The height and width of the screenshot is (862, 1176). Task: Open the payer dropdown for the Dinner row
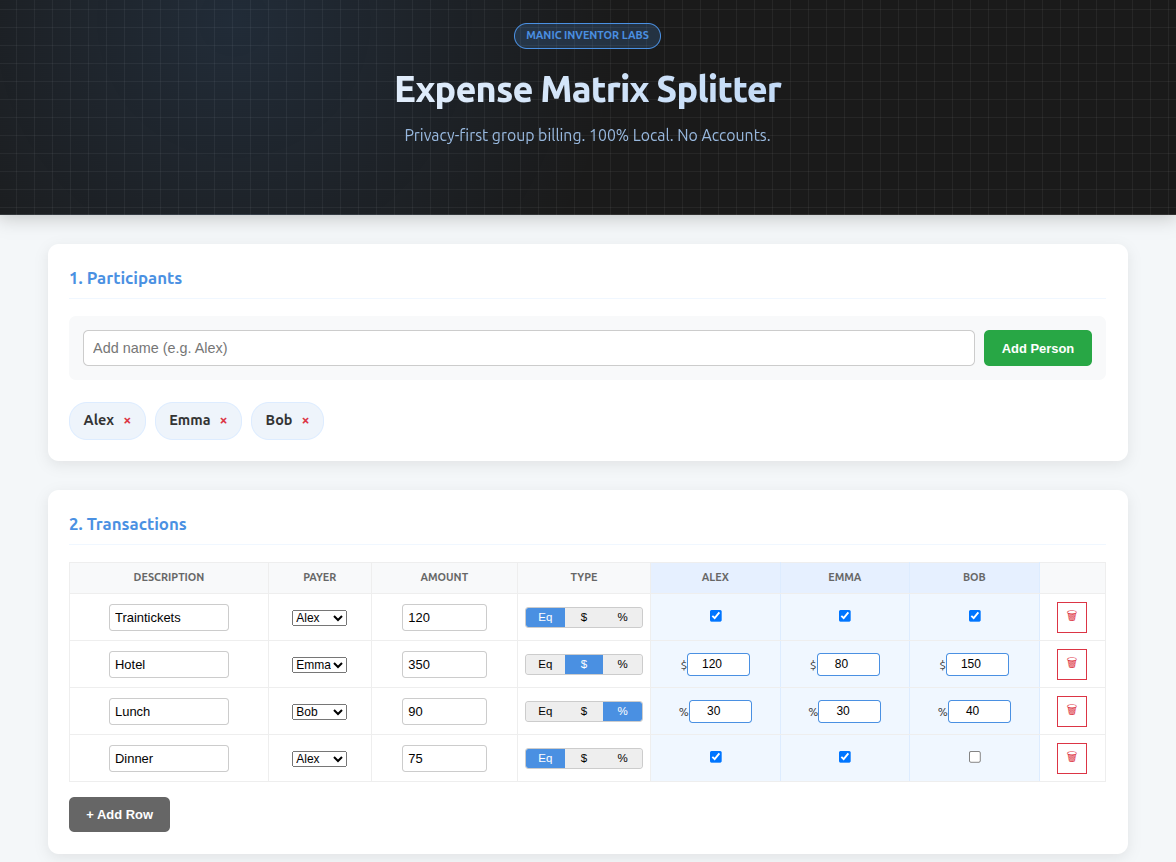[x=319, y=758]
